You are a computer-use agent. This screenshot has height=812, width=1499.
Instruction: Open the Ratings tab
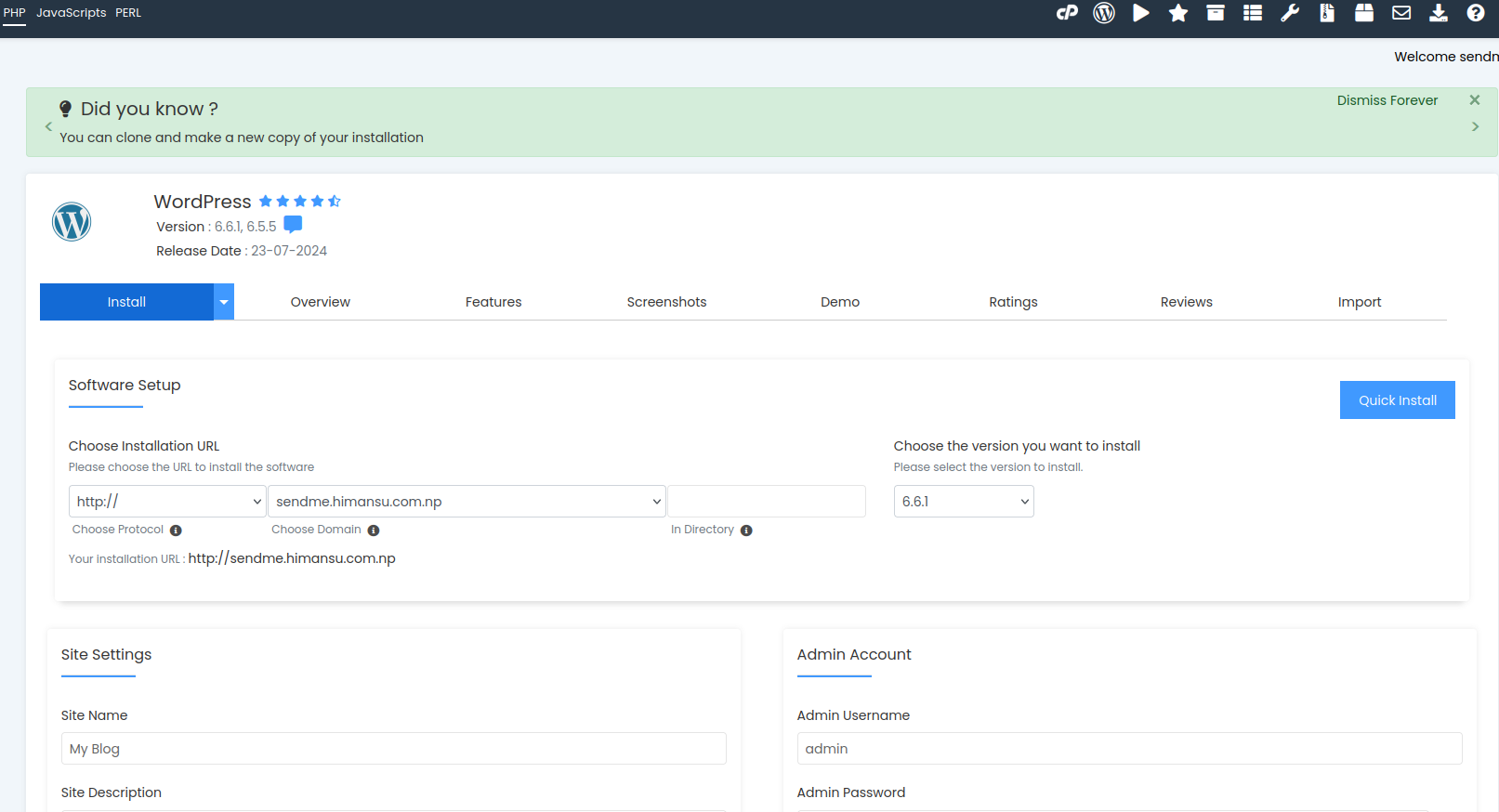tap(1013, 302)
